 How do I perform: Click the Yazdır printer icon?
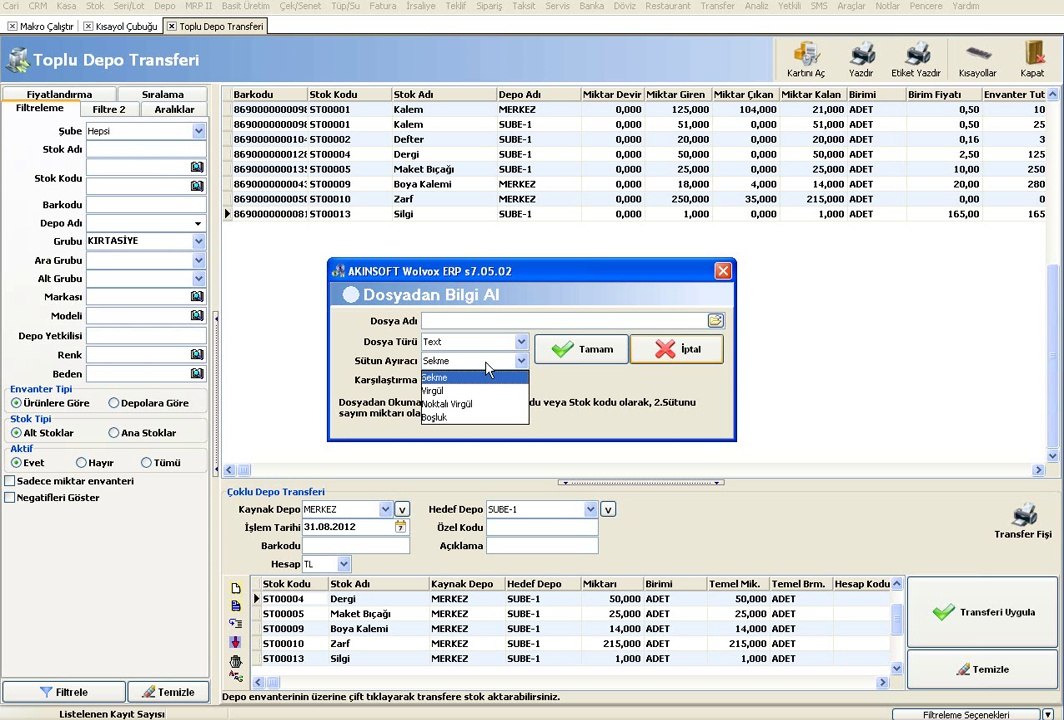point(861,60)
